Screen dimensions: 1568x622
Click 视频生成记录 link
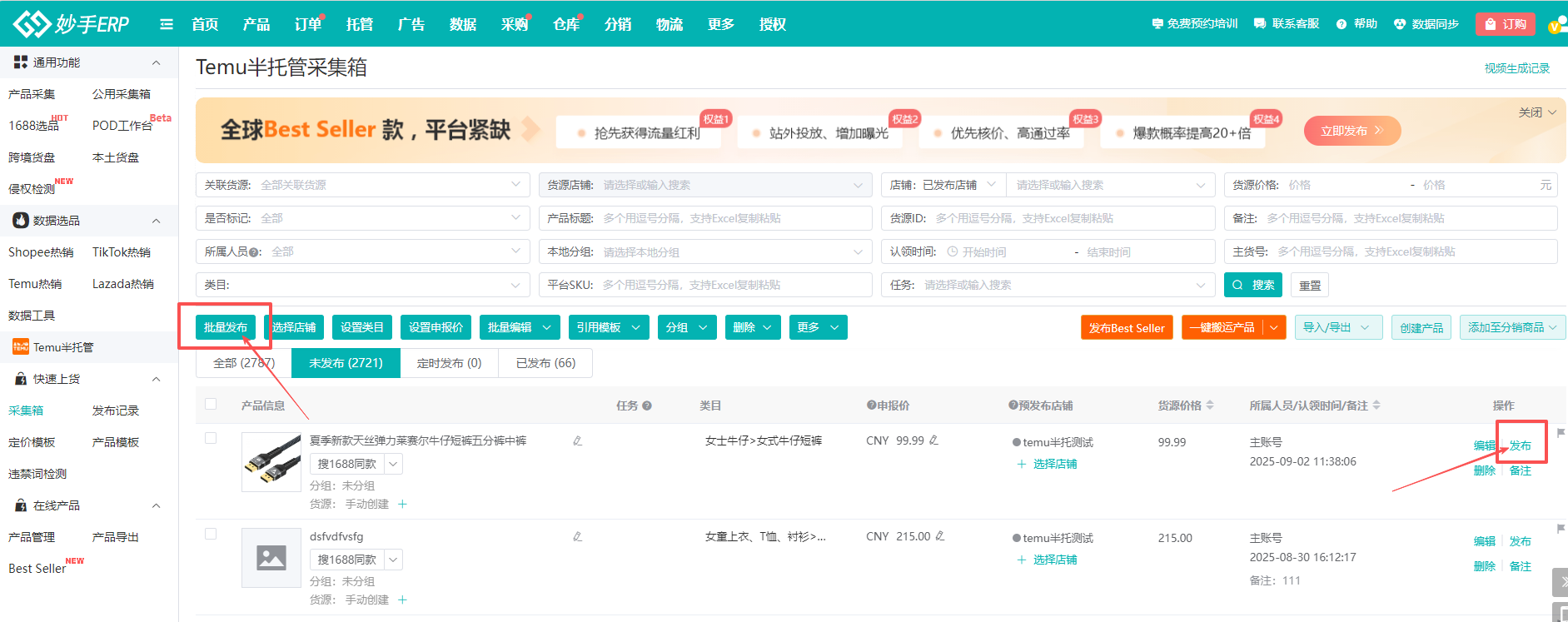tap(1516, 68)
